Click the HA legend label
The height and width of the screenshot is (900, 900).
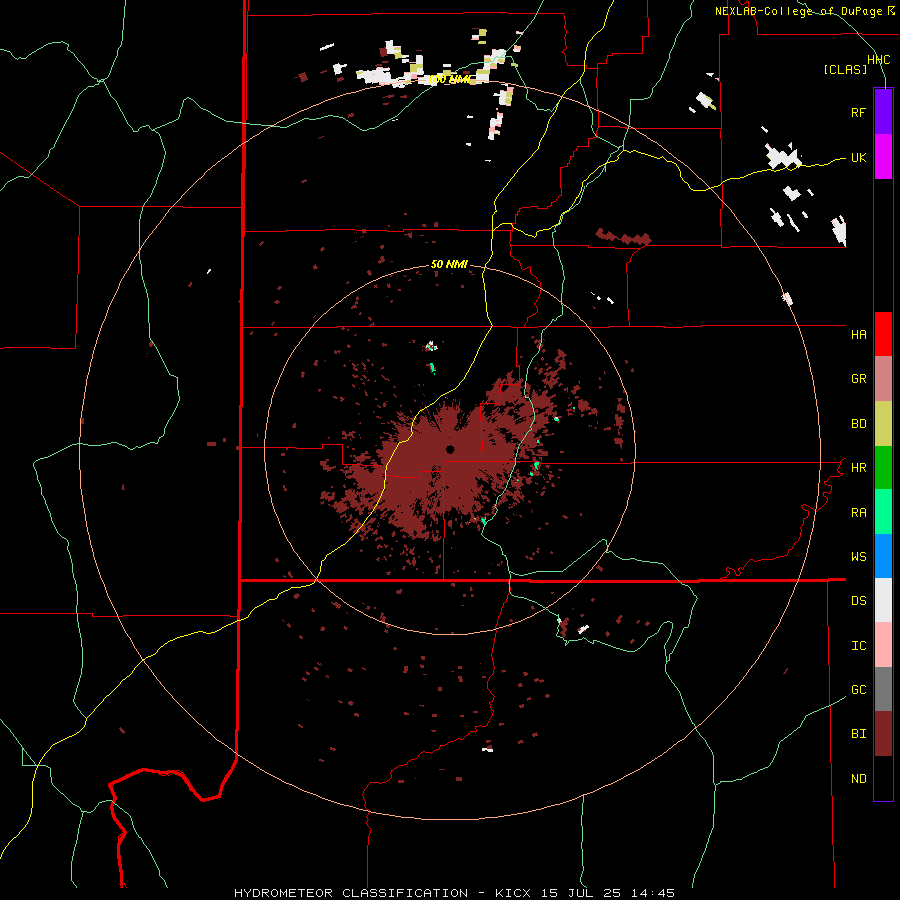[858, 335]
